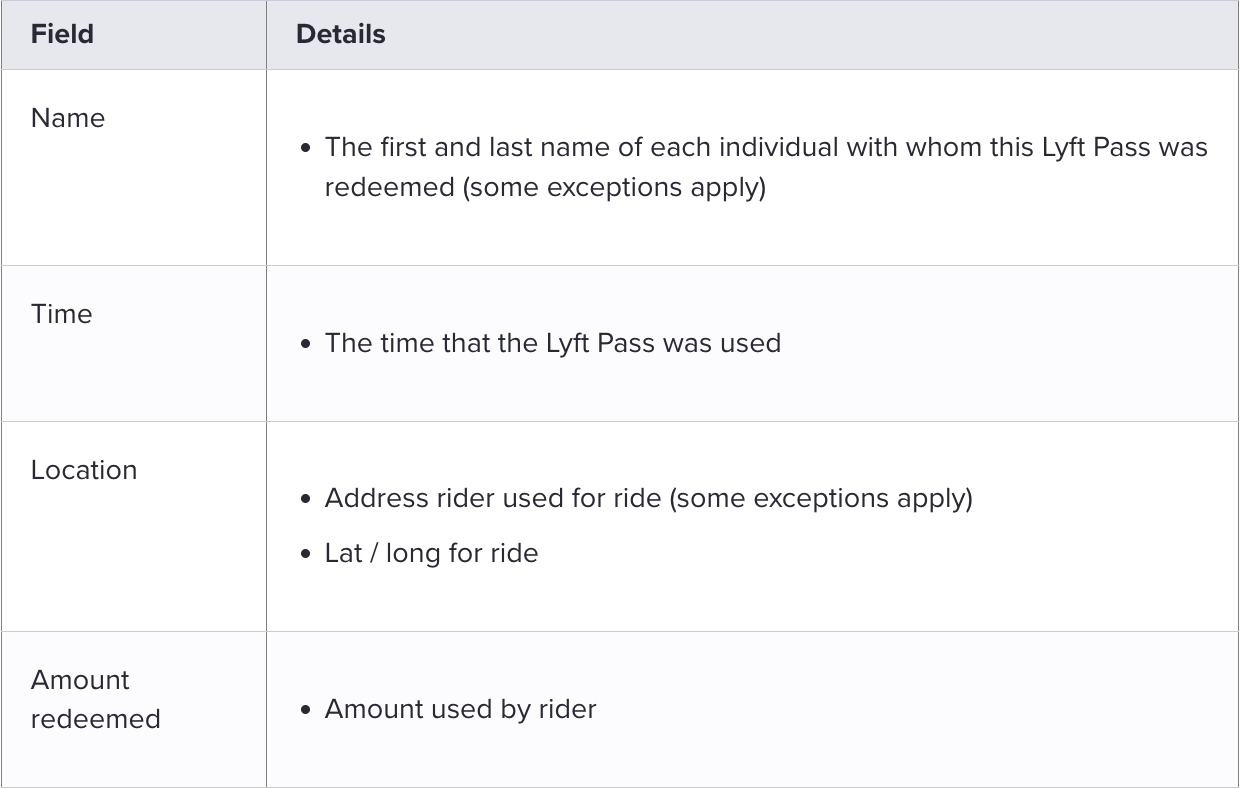This screenshot has width=1240, height=788.
Task: Click "The time that the Lyft Pass was used"
Action: point(552,343)
